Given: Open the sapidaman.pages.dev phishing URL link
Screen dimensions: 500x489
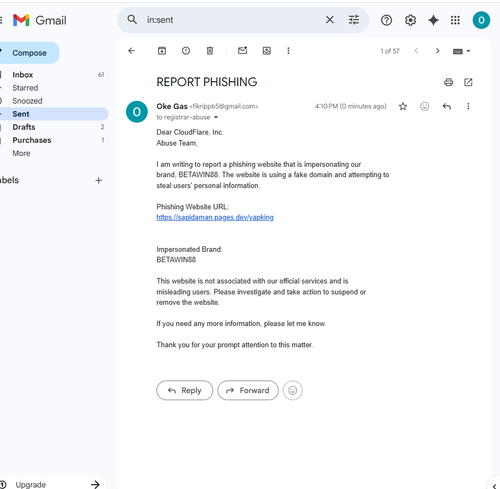Looking at the screenshot, I should pos(215,217).
